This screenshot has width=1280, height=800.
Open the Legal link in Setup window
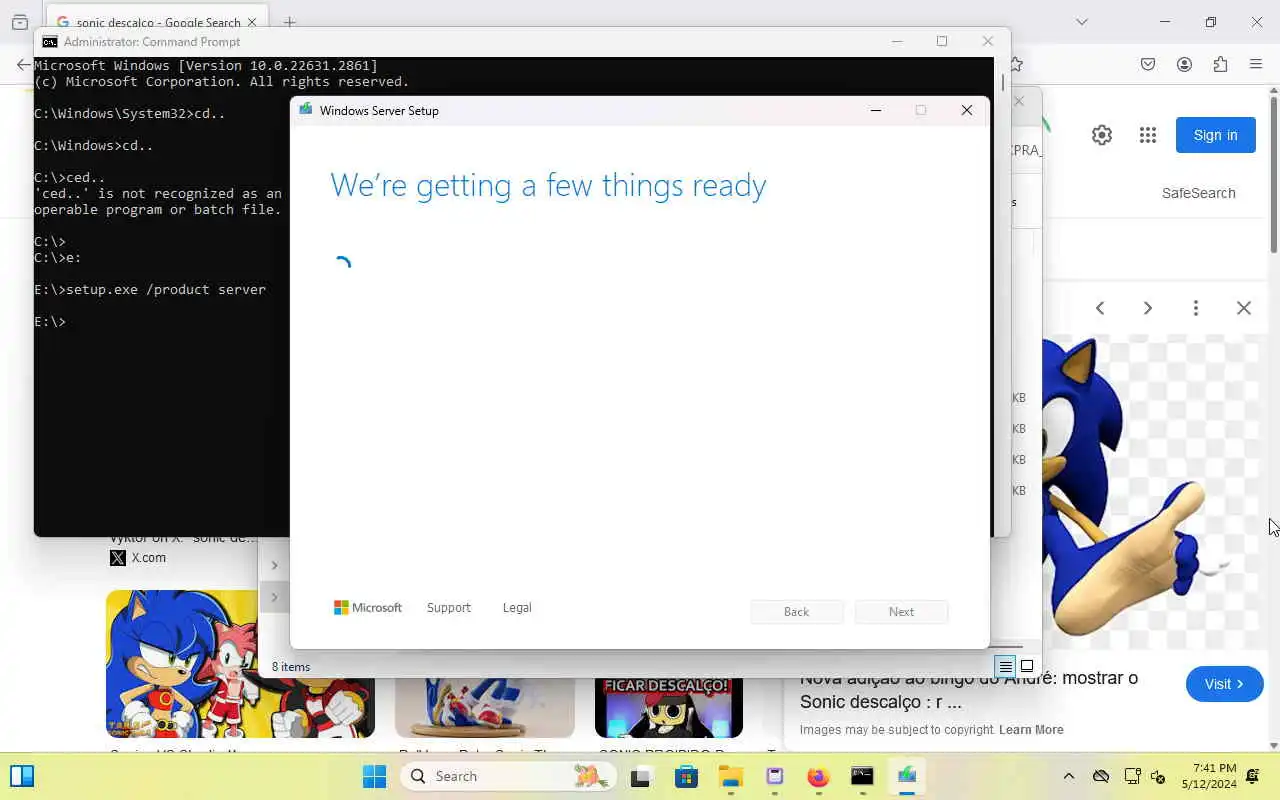point(517,607)
